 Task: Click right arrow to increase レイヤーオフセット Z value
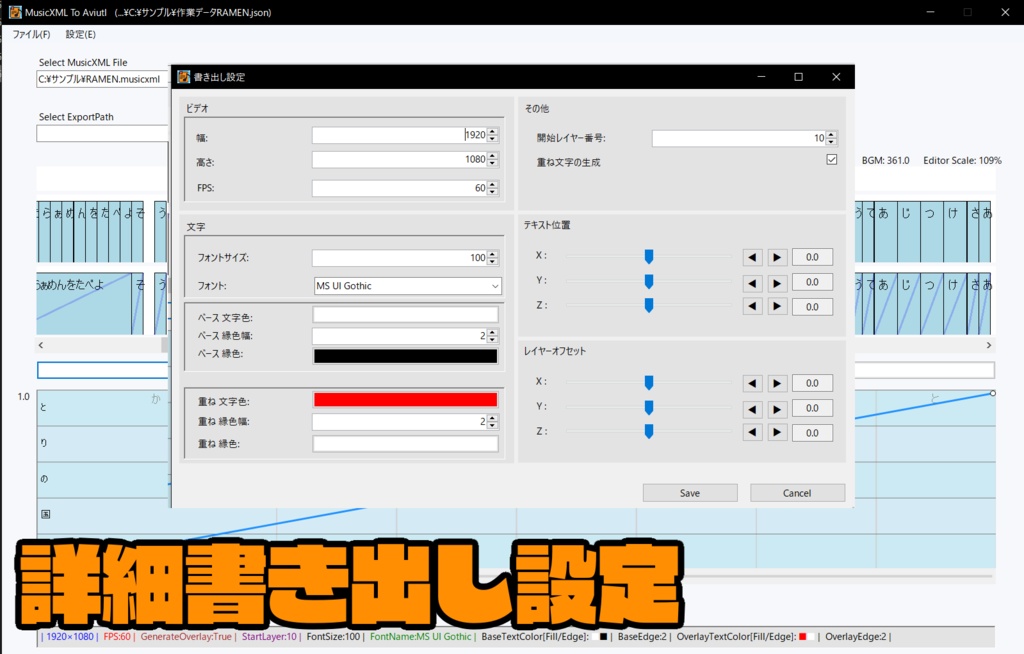pyautogui.click(x=777, y=432)
